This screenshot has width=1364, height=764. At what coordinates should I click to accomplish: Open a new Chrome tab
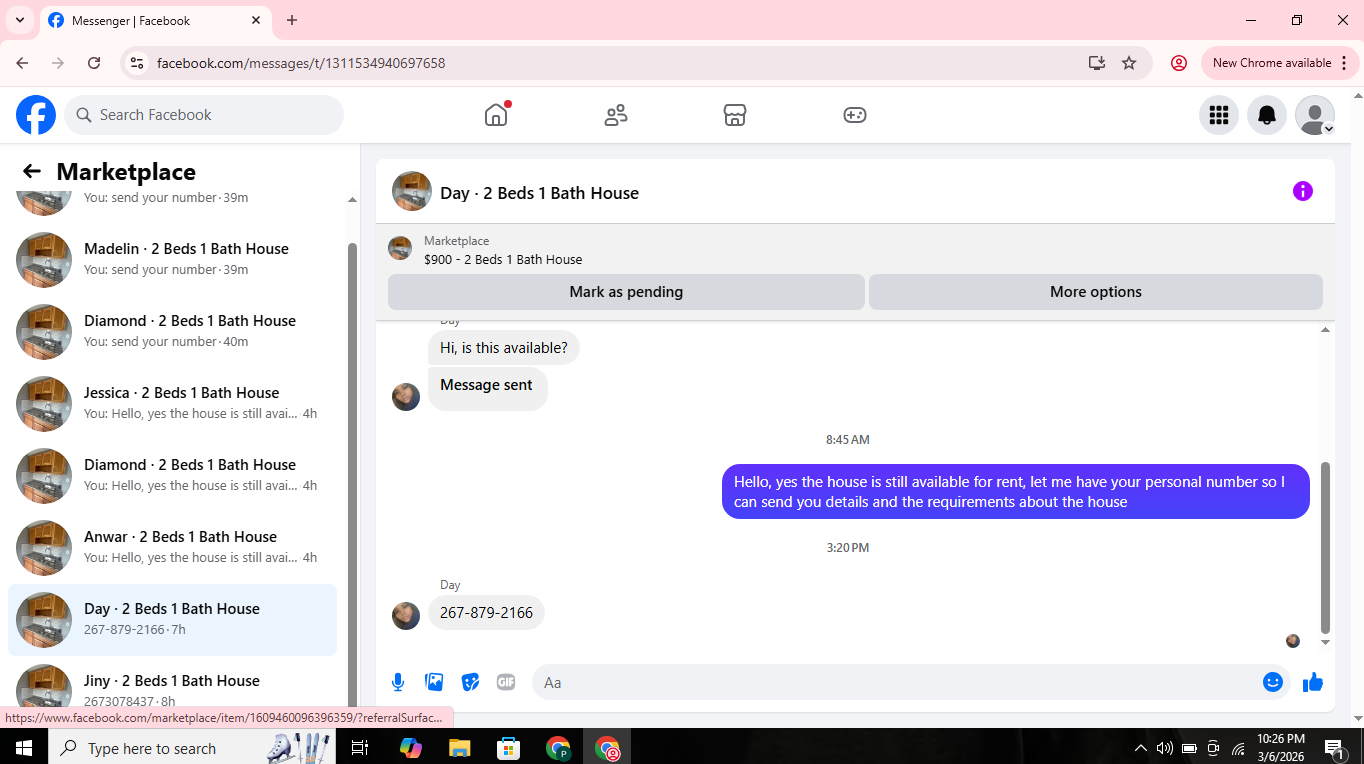pyautogui.click(x=292, y=20)
